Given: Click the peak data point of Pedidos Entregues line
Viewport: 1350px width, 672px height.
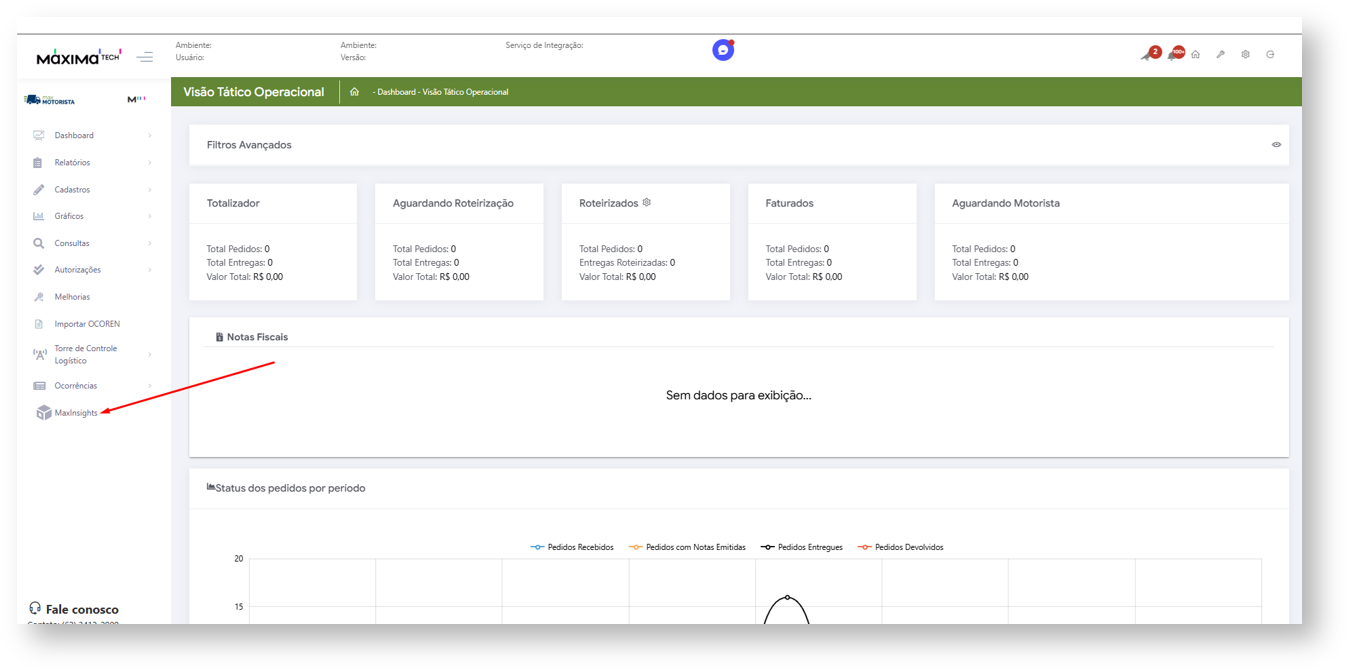Looking at the screenshot, I should tap(787, 597).
